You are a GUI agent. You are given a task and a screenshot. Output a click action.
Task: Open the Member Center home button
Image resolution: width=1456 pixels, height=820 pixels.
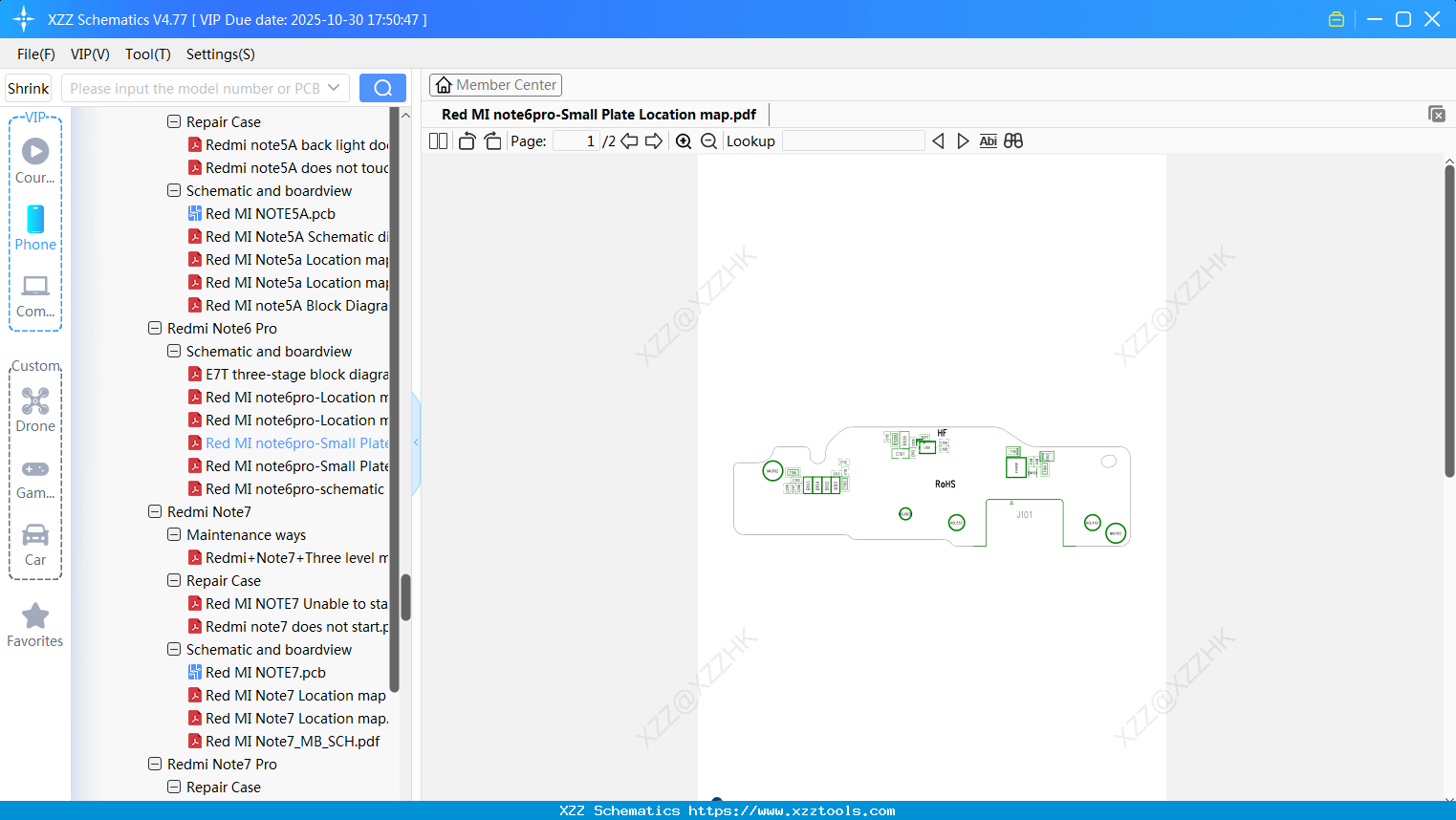(x=495, y=85)
